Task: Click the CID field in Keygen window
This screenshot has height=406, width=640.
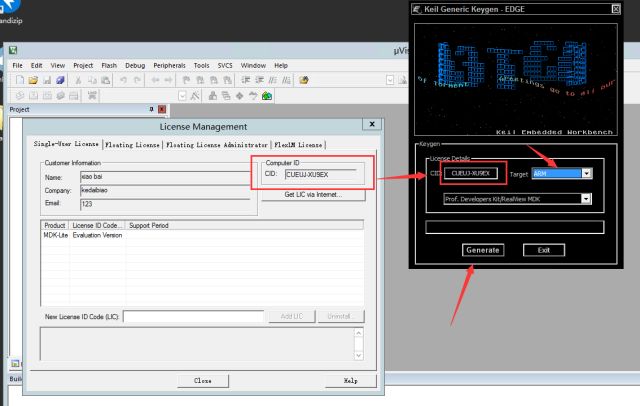Action: pyautogui.click(x=471, y=173)
